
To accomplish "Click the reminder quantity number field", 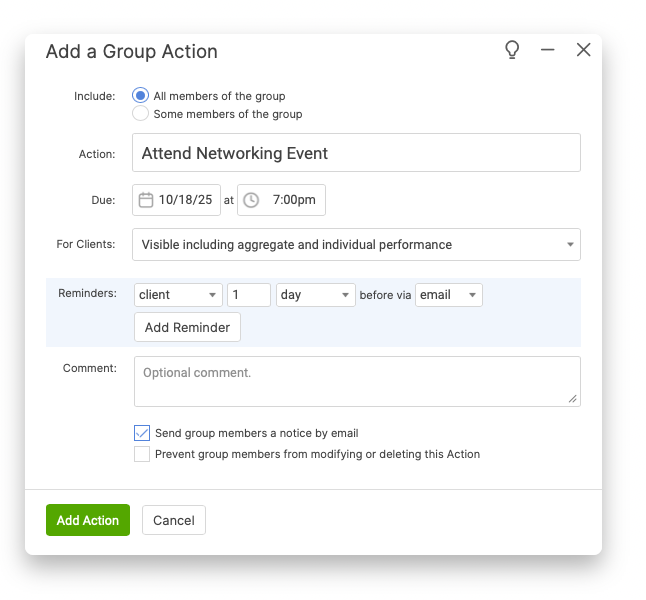I will [249, 295].
